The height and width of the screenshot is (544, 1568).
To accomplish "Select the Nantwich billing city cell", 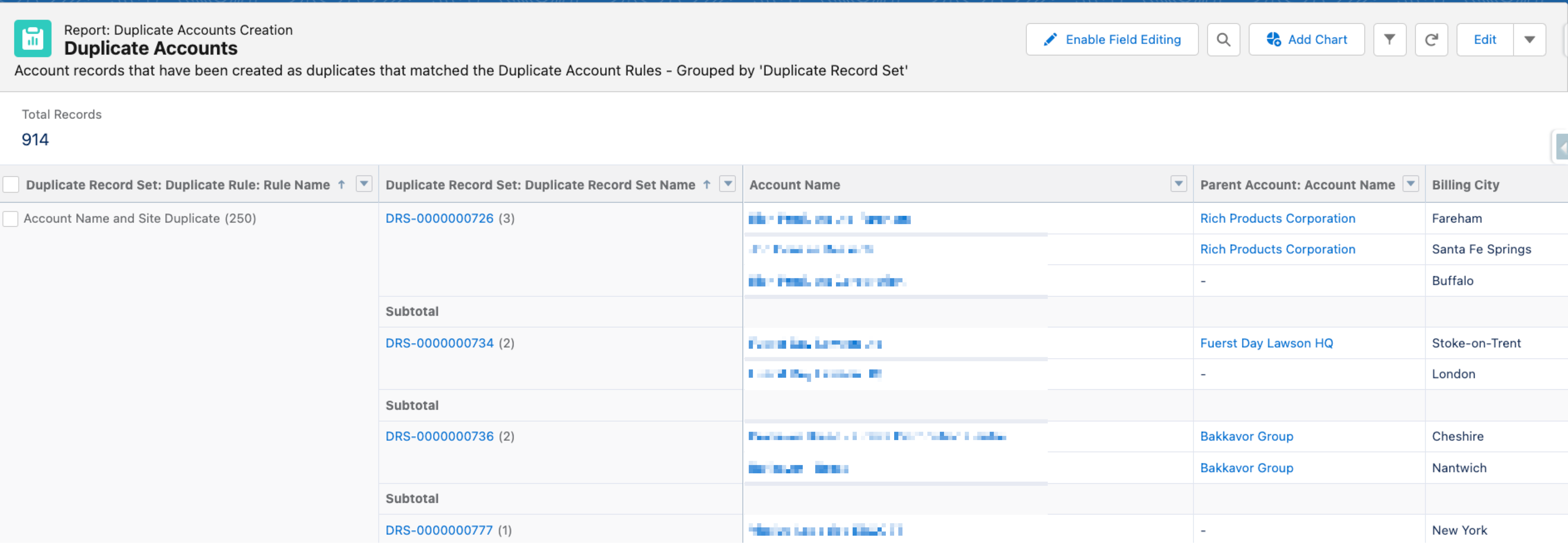I will (1496, 468).
